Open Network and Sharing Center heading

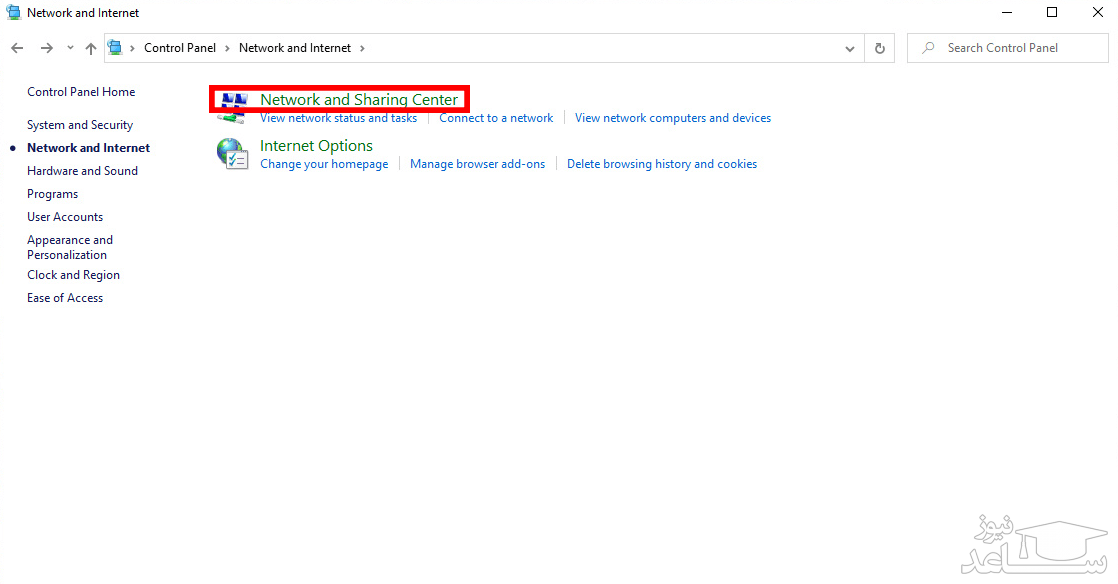[358, 99]
